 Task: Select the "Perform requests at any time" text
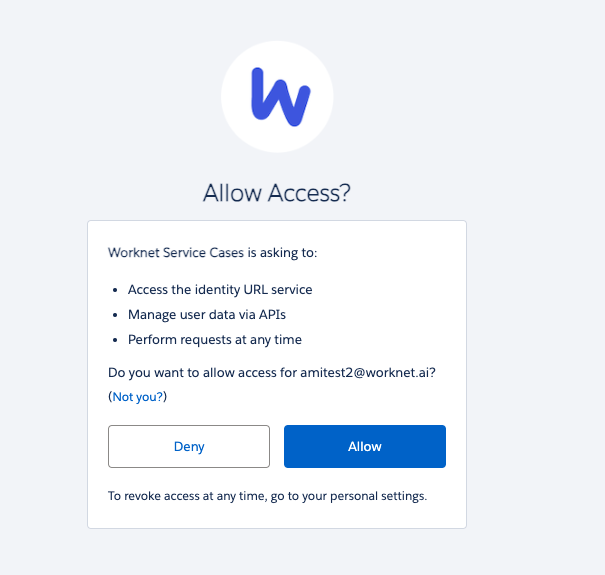pyautogui.click(x=215, y=340)
